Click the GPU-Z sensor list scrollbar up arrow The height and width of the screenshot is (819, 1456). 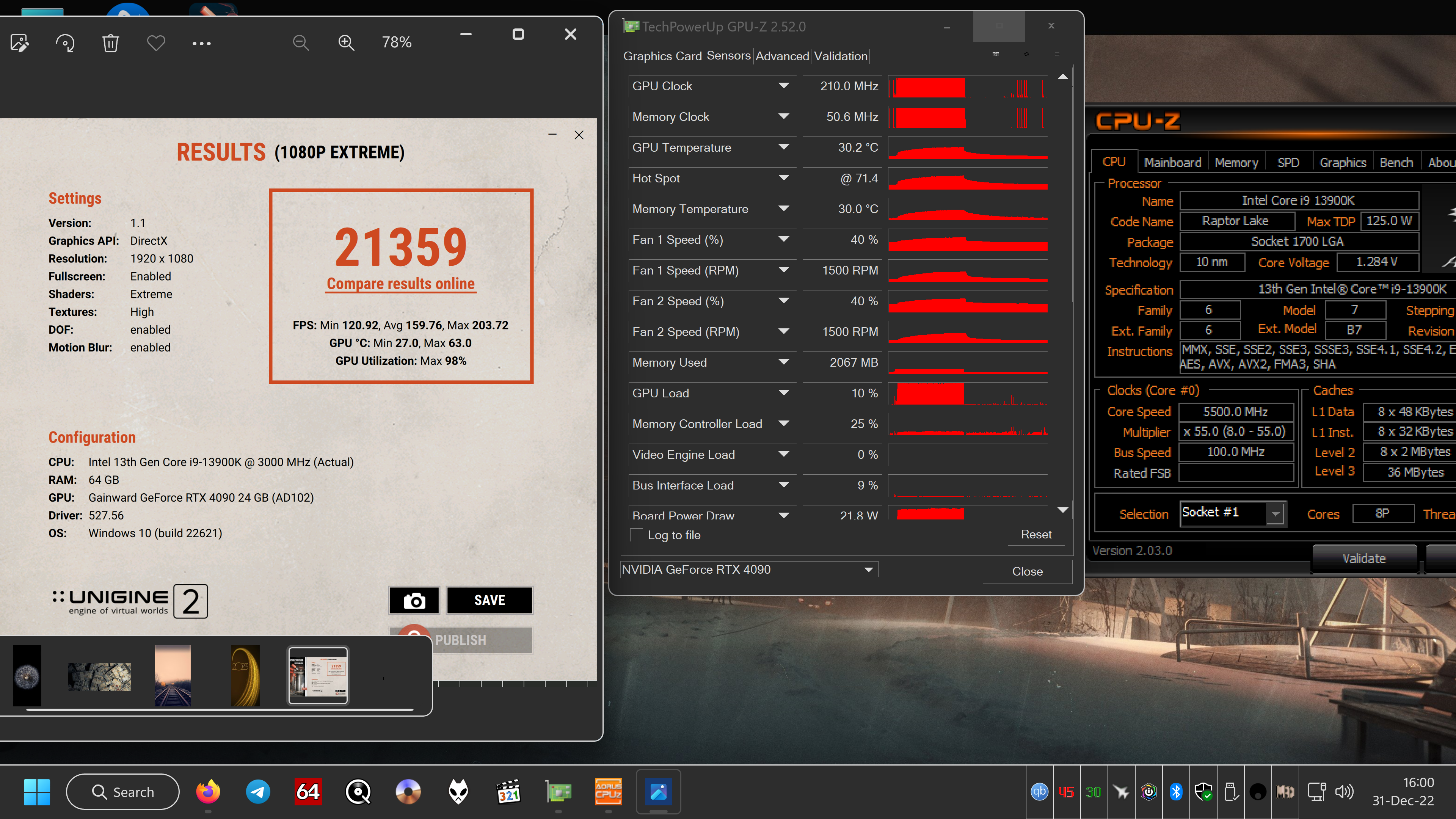click(x=1062, y=77)
